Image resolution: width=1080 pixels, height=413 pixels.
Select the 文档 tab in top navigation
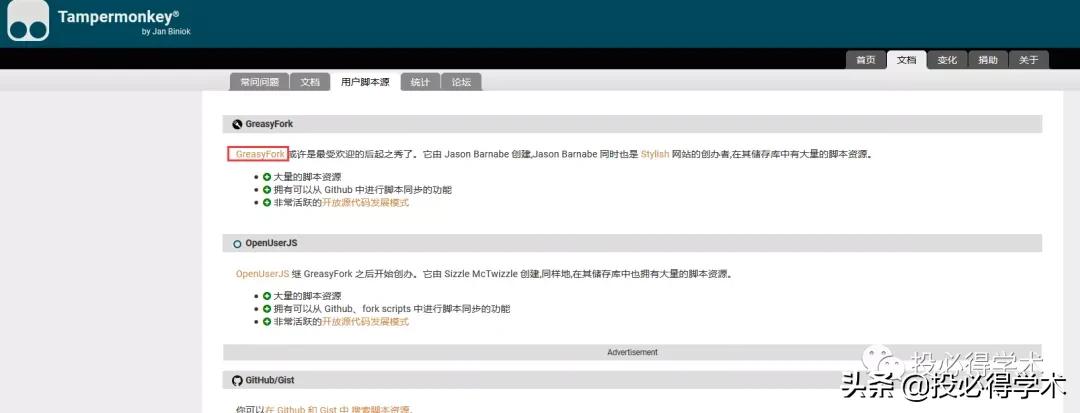point(906,60)
